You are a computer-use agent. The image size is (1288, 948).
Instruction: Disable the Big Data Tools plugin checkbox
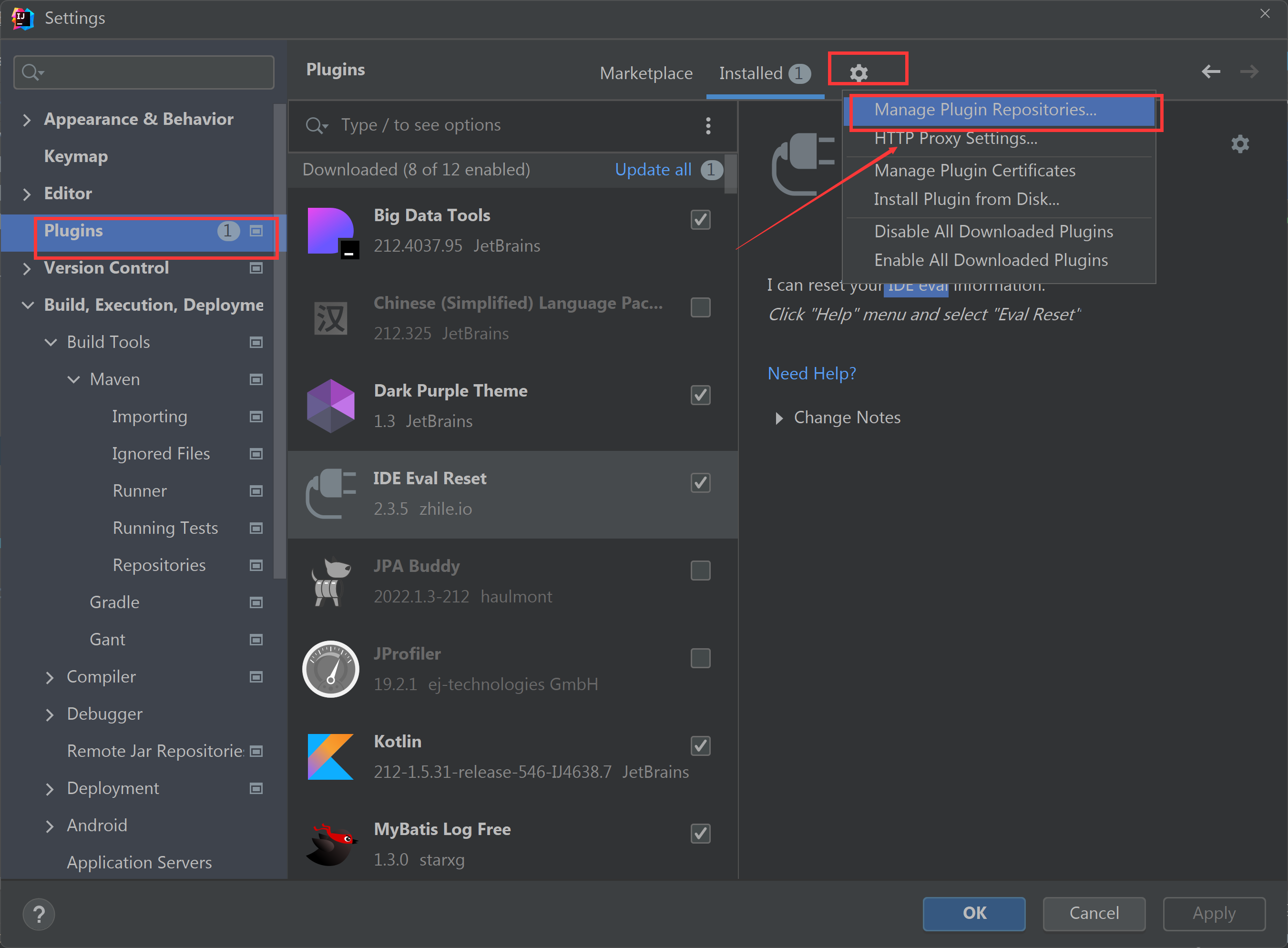[700, 220]
